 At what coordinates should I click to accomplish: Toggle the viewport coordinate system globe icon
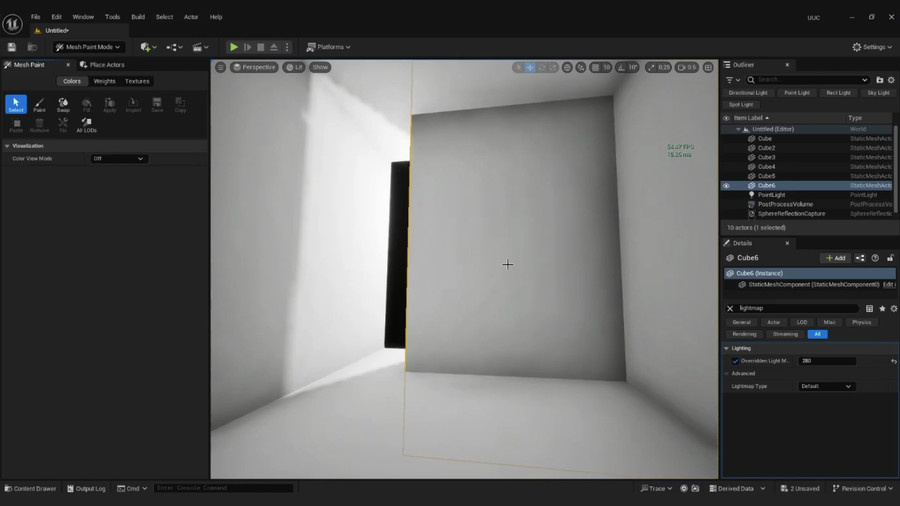click(x=567, y=67)
